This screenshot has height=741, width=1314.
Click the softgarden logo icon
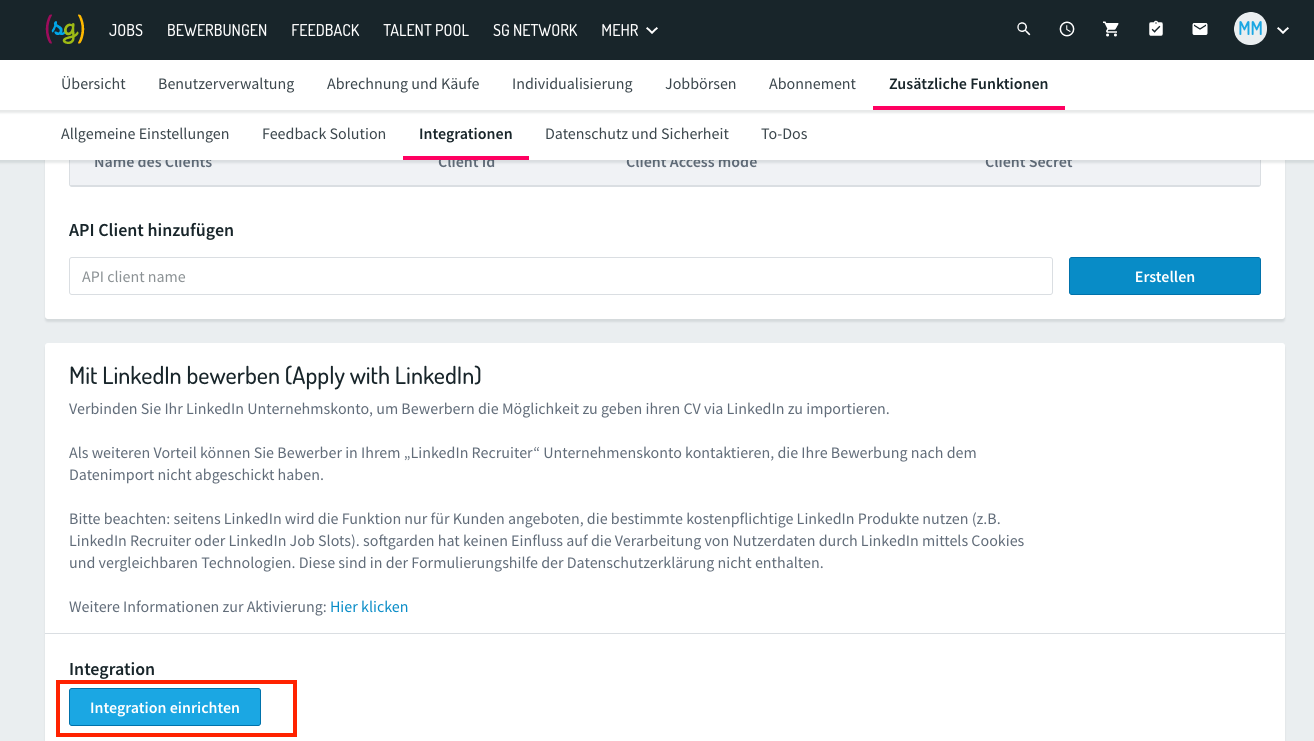click(x=65, y=30)
